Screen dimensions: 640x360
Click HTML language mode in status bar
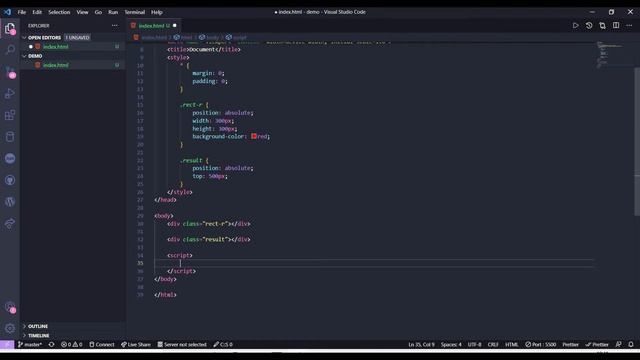point(511,344)
